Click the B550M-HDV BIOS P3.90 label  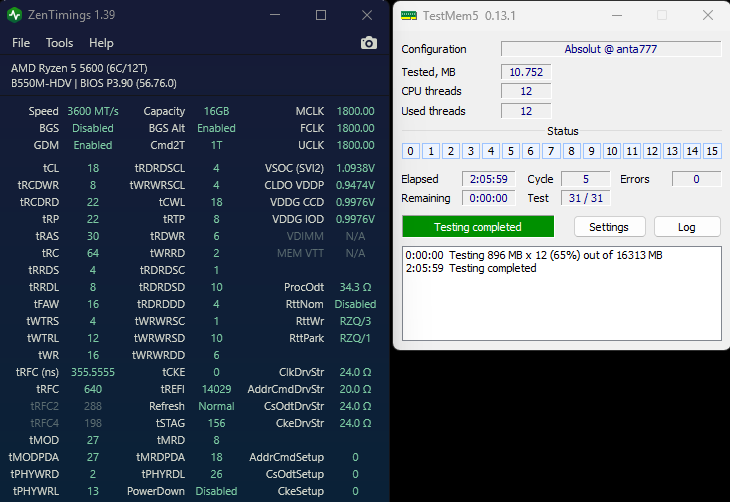pos(94,83)
